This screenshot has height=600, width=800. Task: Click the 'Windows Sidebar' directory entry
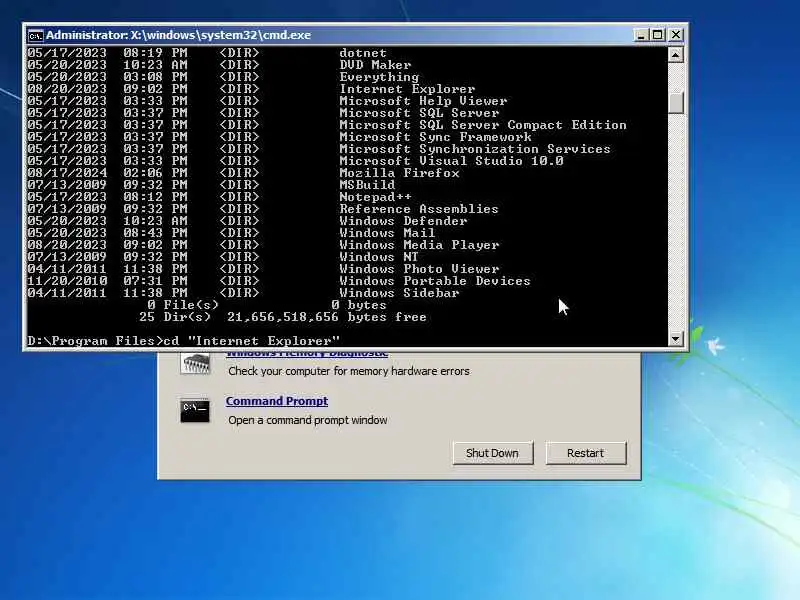click(x=399, y=293)
